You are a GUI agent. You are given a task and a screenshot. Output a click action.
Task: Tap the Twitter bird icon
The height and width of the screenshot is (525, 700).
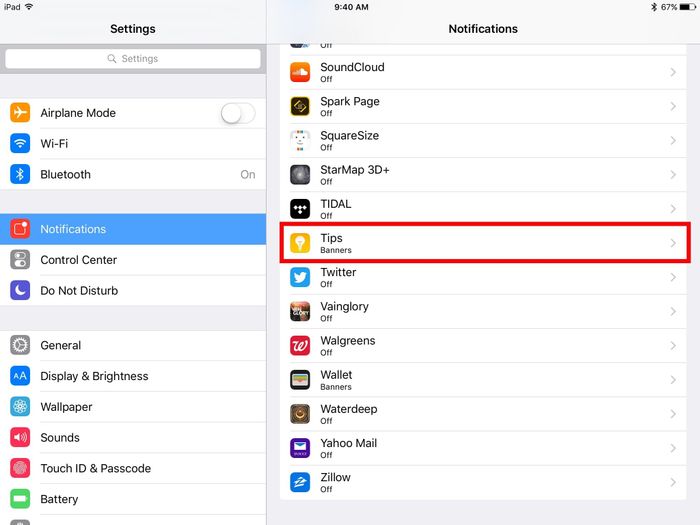coord(300,277)
